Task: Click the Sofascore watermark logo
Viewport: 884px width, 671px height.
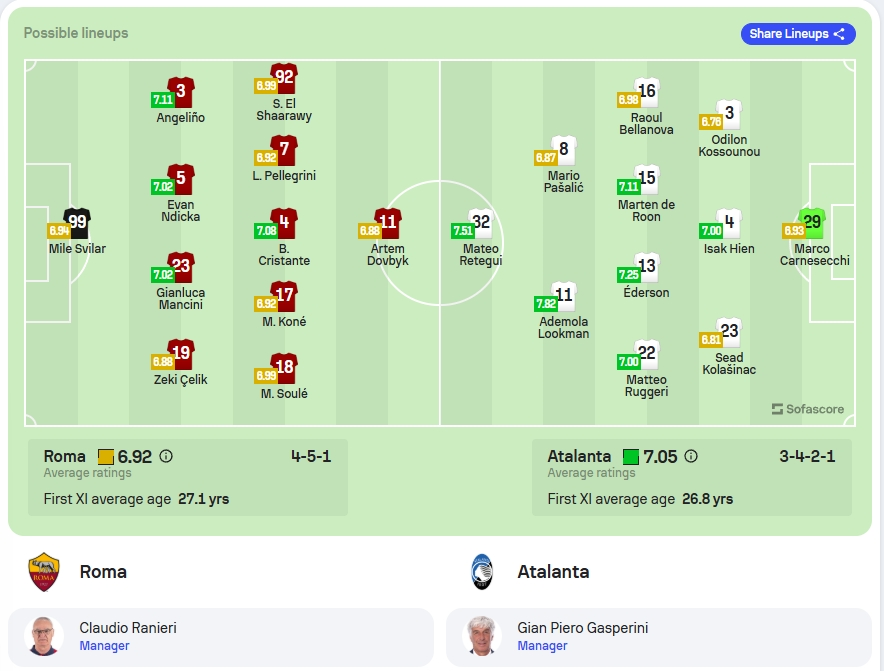Action: pyautogui.click(x=807, y=409)
